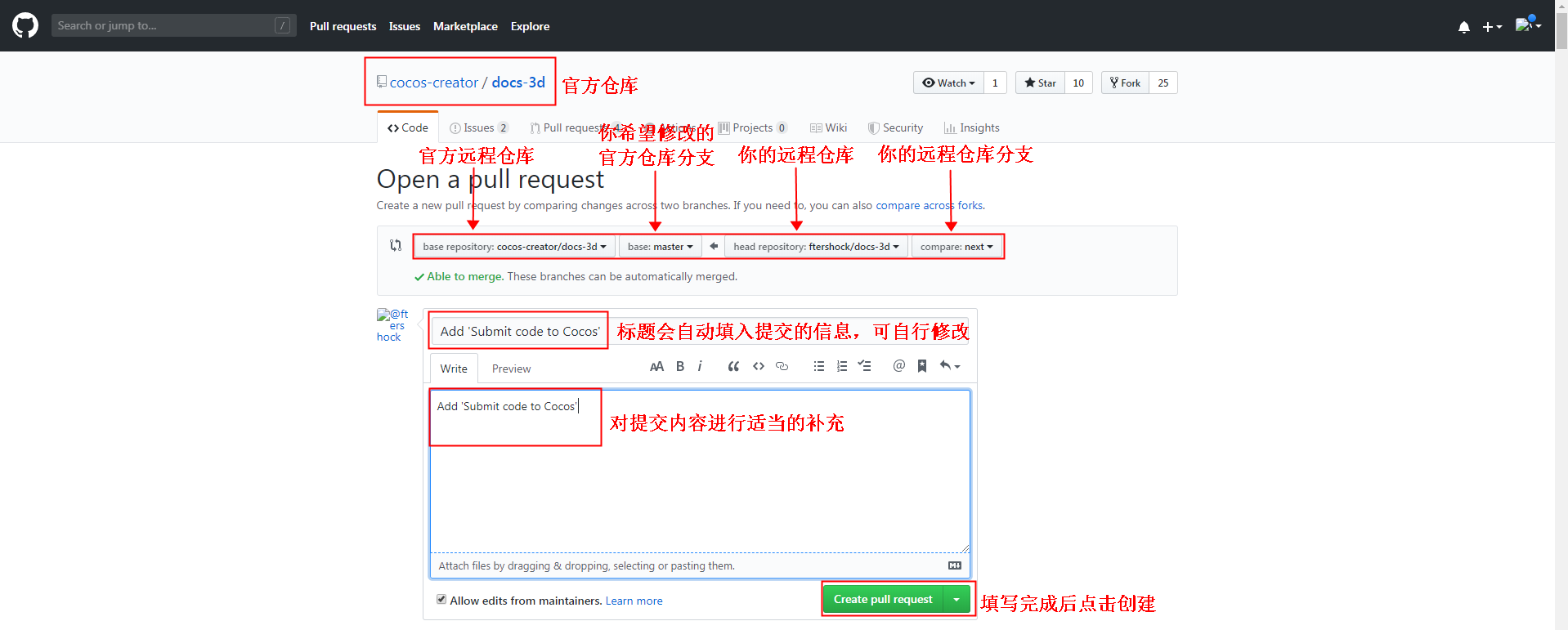The image size is (1568, 630).
Task: Click Create pull request button
Action: click(x=883, y=599)
